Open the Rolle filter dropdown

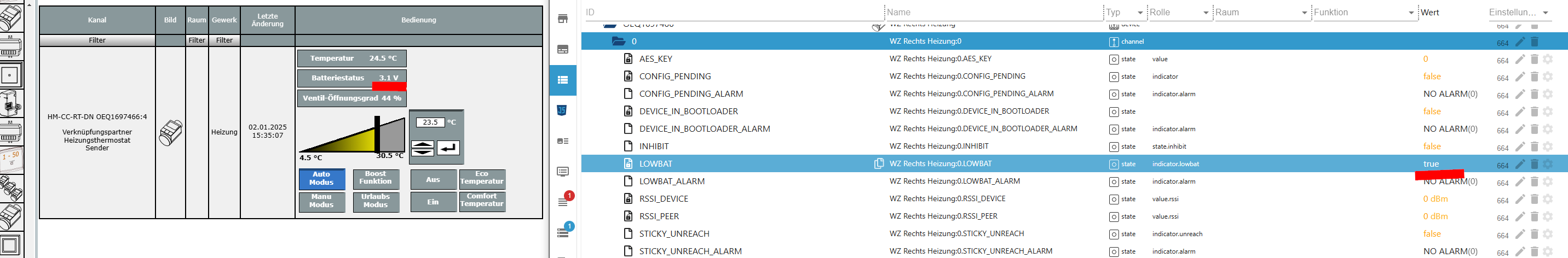1205,13
